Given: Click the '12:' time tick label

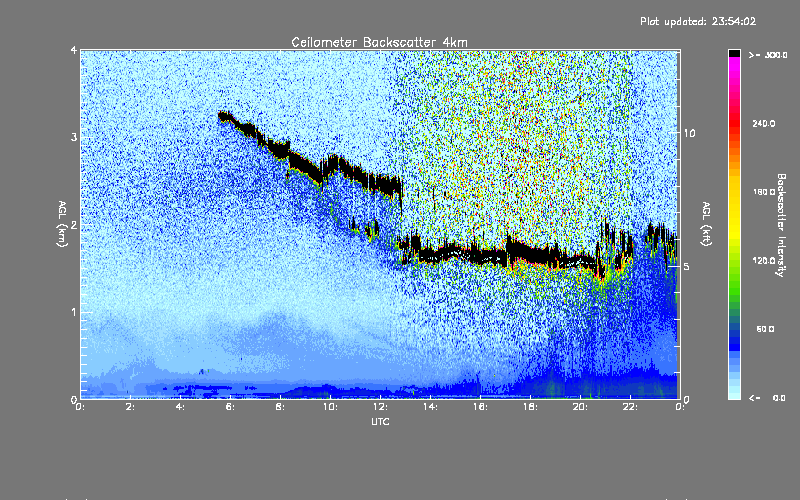Looking at the screenshot, I should pyautogui.click(x=380, y=407).
